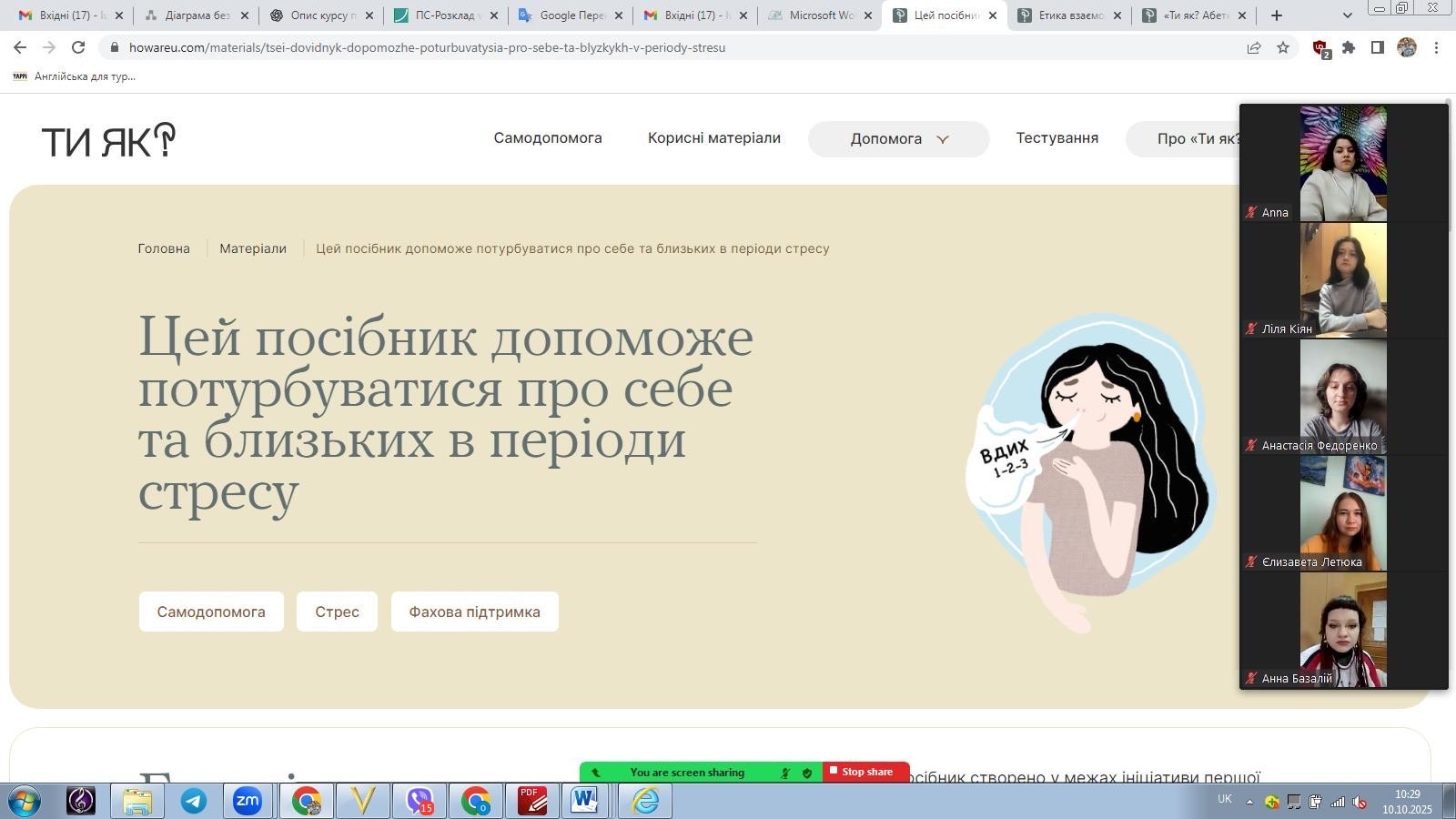Open the uBlock Origin extension icon
The width and height of the screenshot is (1456, 819).
pyautogui.click(x=1319, y=48)
